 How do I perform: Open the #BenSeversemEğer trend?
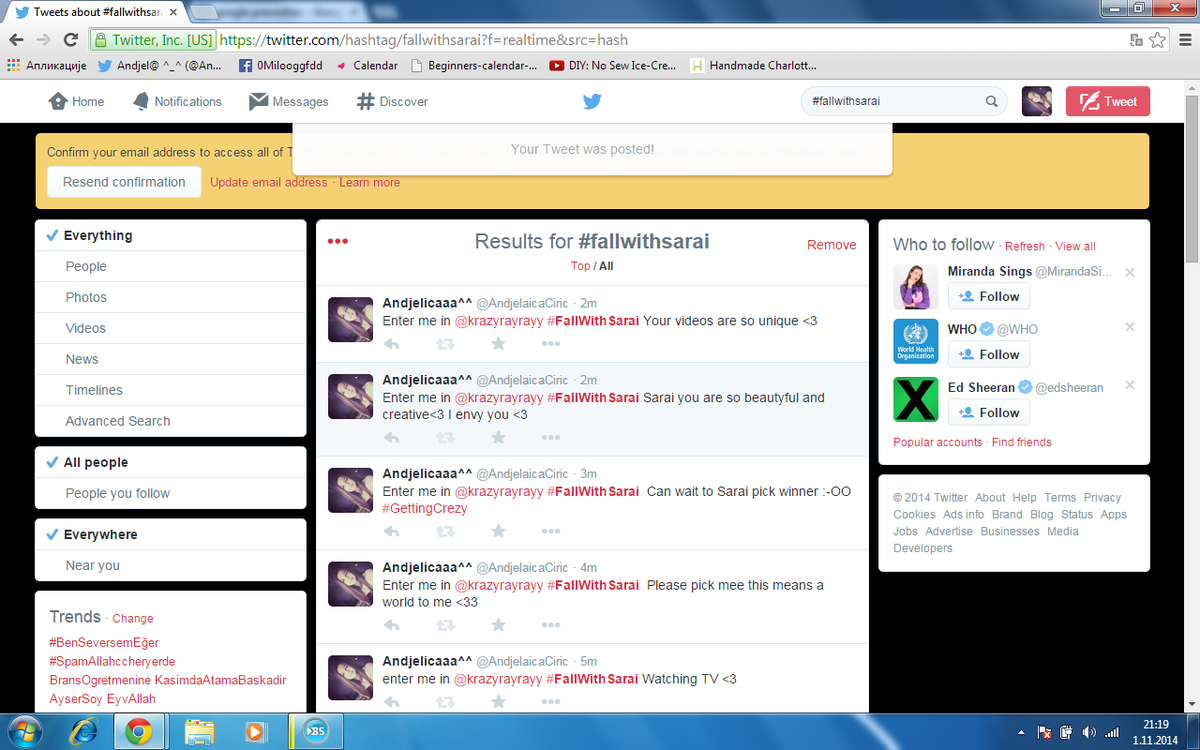(x=104, y=642)
